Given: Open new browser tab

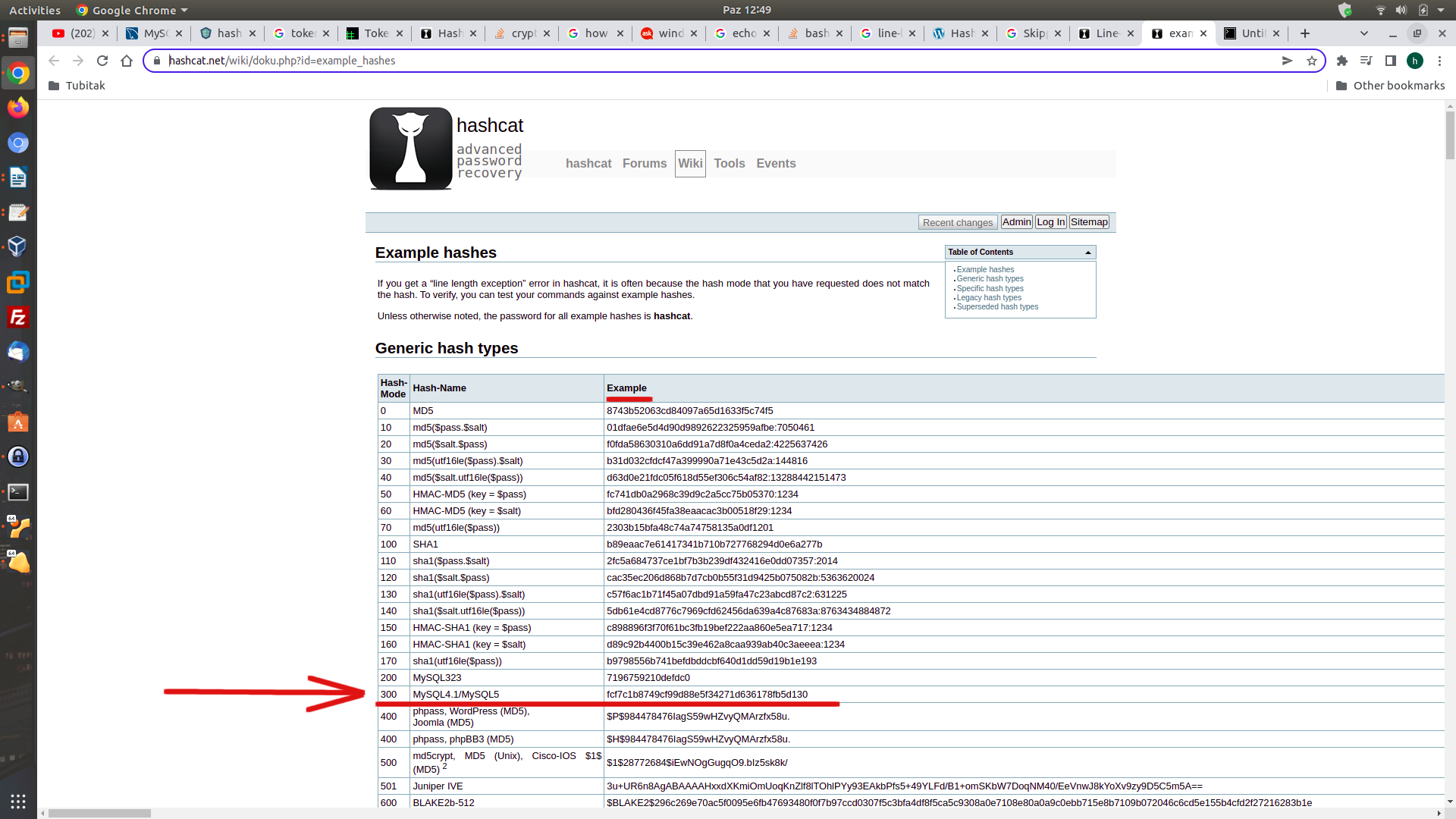Looking at the screenshot, I should coord(1304,33).
